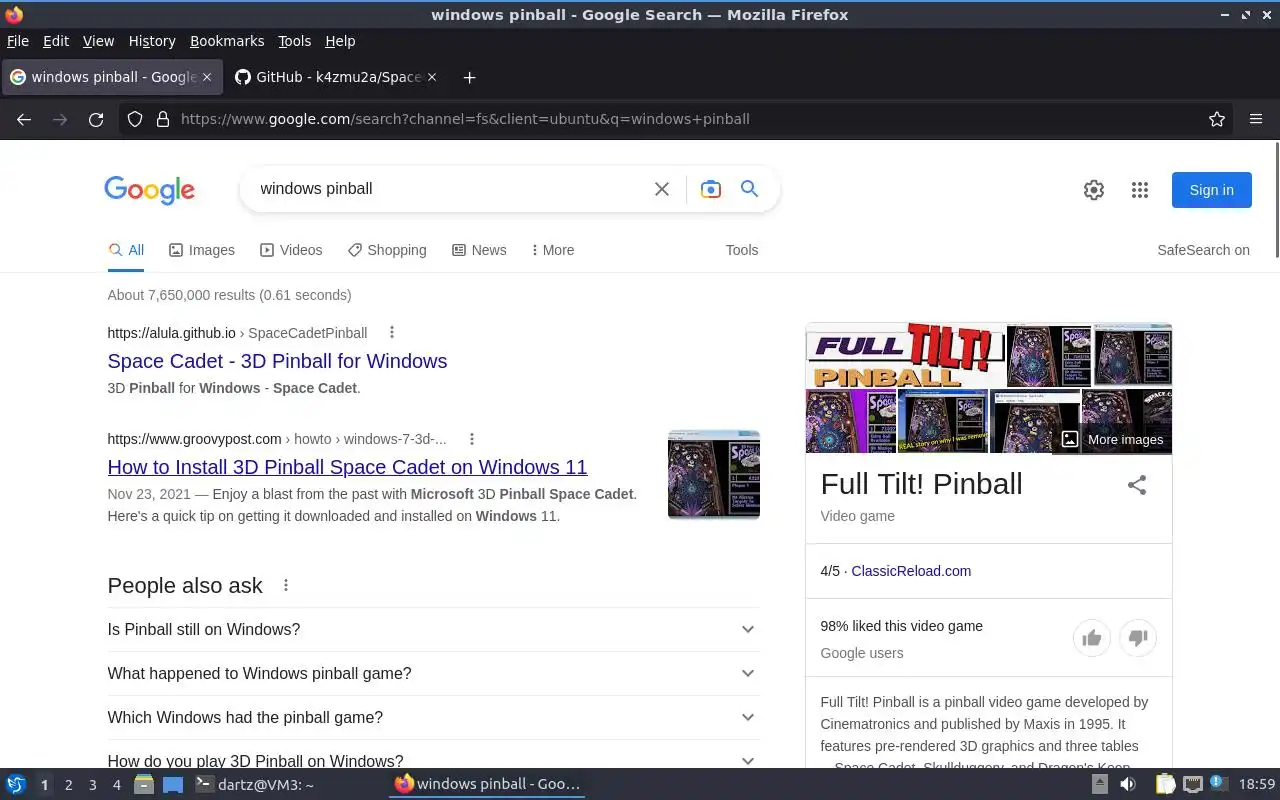Open the Google apps grid
Viewport: 1280px width, 800px height.
pyautogui.click(x=1140, y=190)
